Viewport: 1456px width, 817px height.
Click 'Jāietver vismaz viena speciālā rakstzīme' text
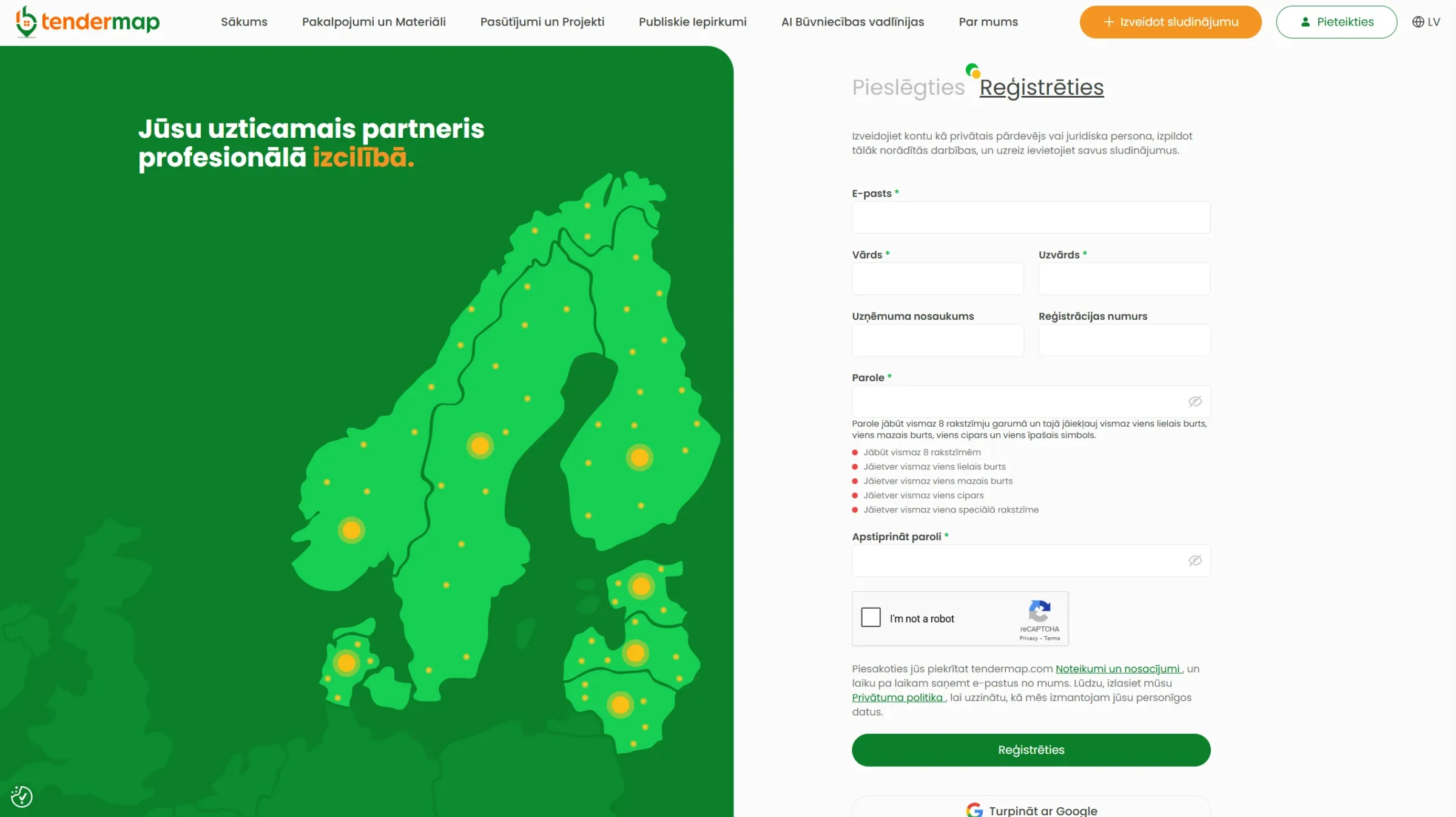pos(951,510)
